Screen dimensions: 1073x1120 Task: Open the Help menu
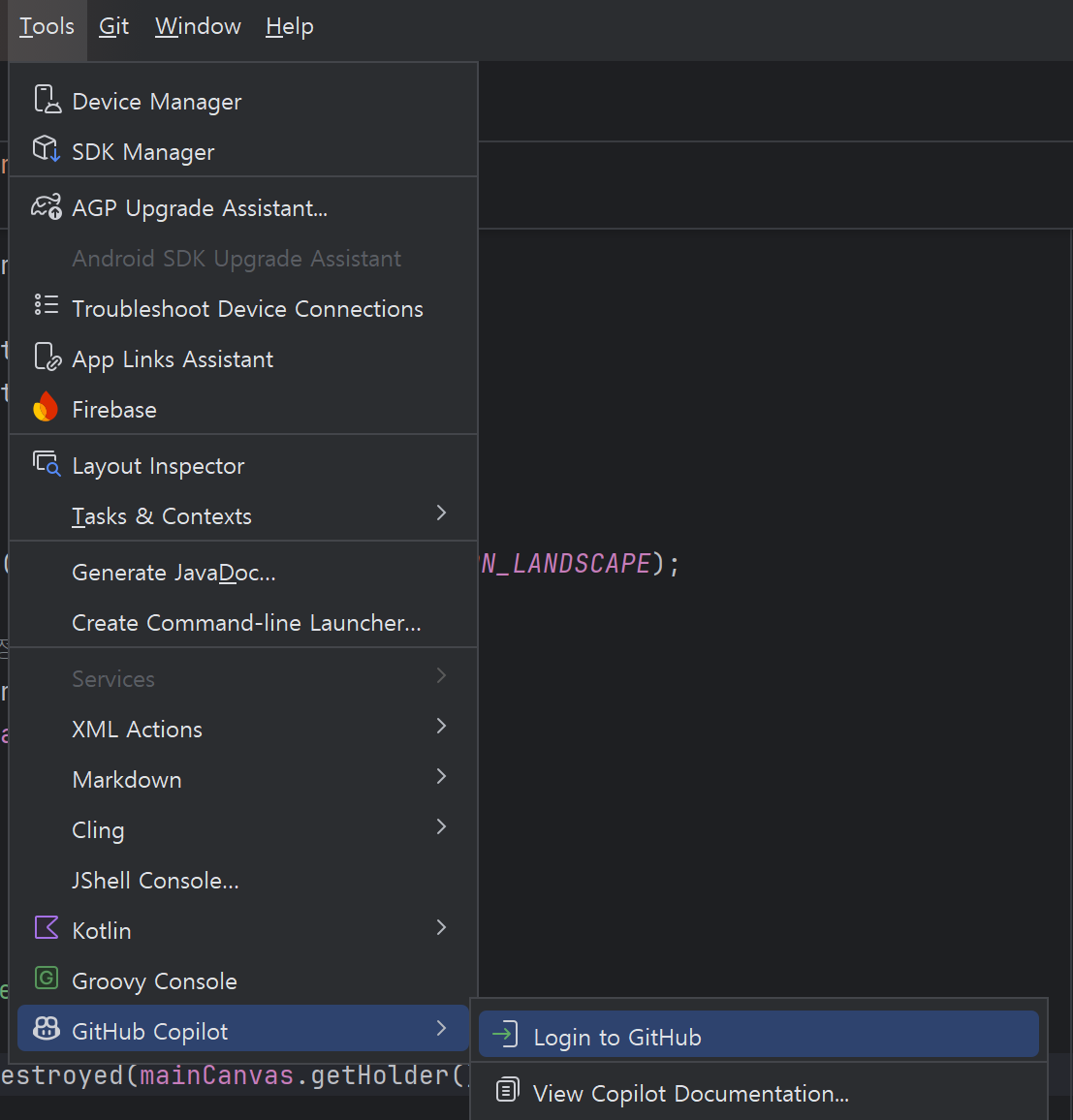click(x=289, y=26)
